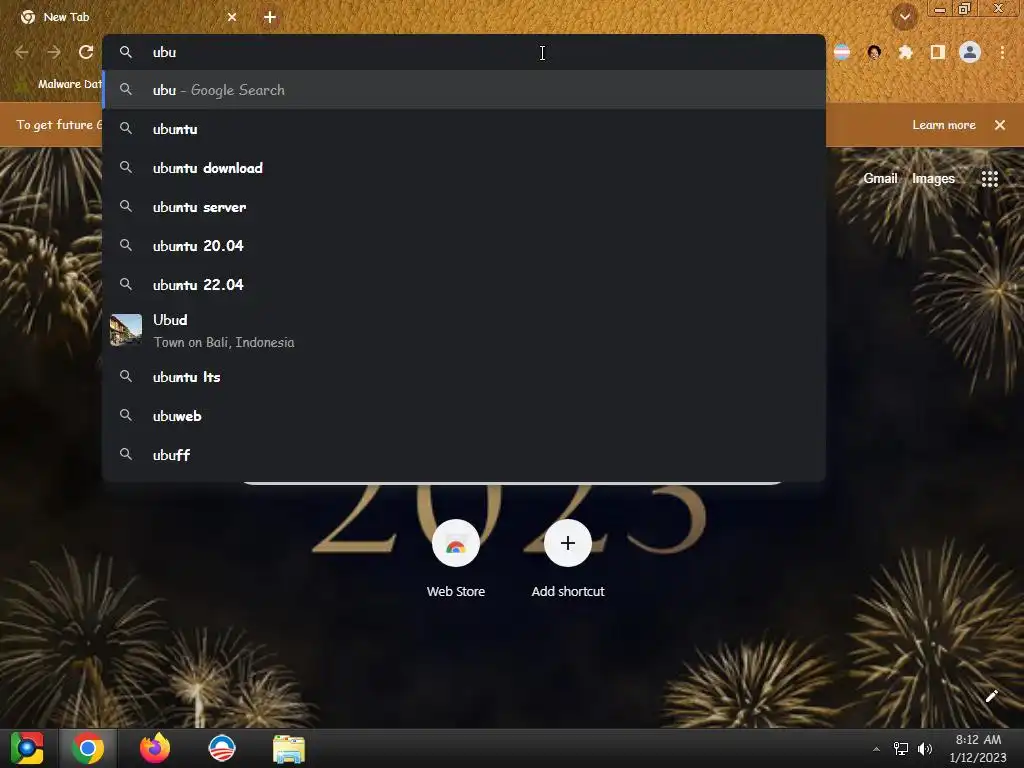Open the Web Store shortcut

(456, 559)
